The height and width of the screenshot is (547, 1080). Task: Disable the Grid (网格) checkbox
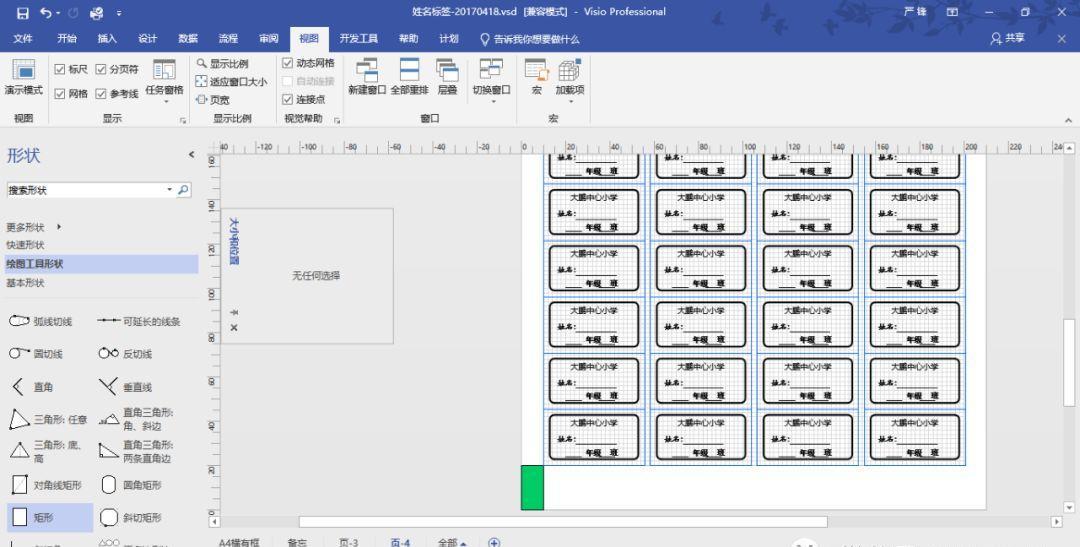click(x=60, y=94)
